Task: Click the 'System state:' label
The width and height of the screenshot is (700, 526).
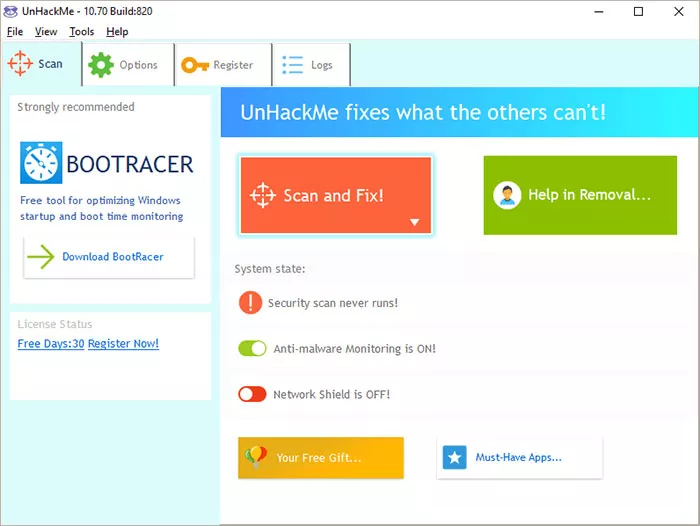Action: tap(270, 269)
